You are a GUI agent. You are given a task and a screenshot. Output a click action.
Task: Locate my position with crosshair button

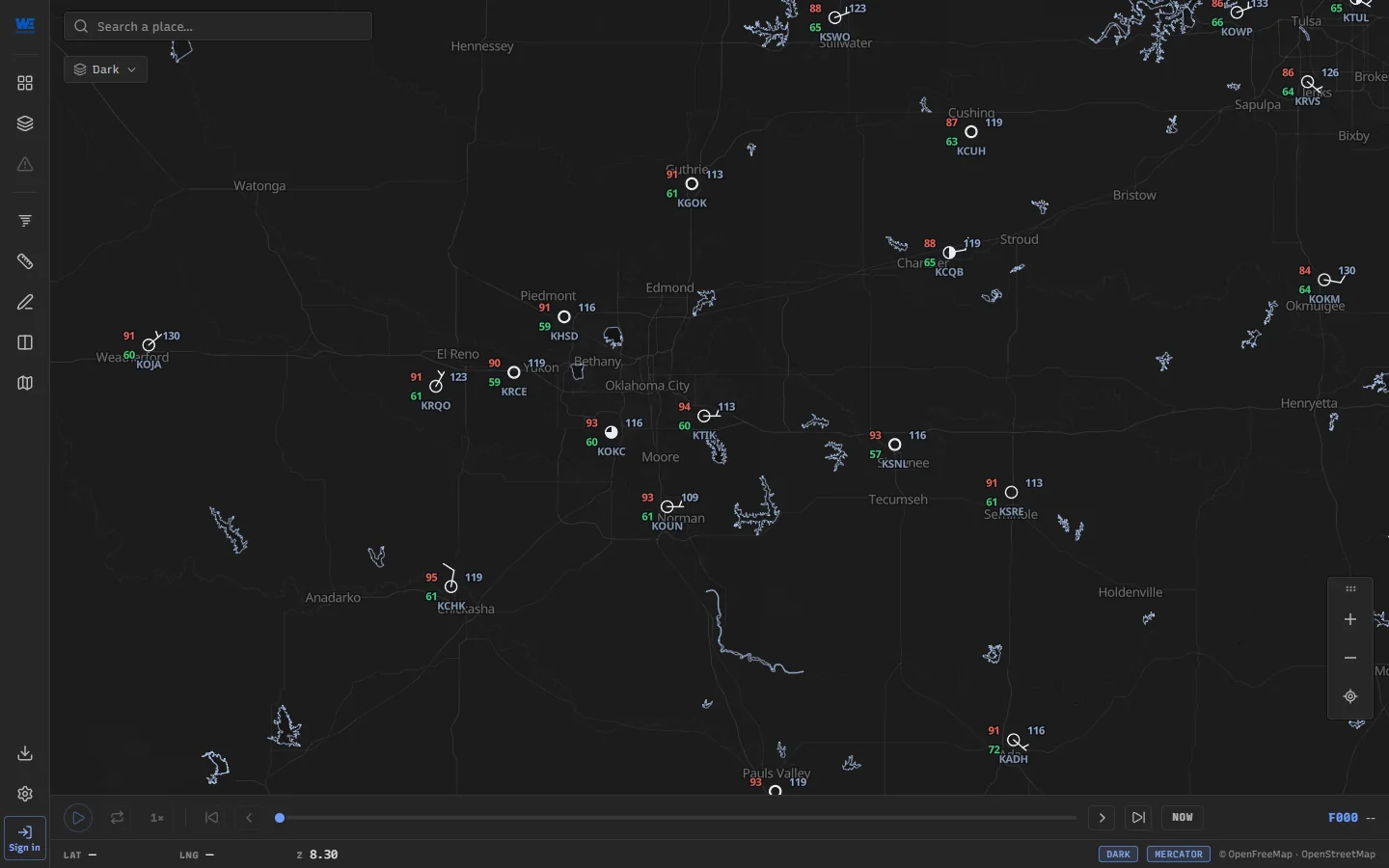[x=1351, y=696]
